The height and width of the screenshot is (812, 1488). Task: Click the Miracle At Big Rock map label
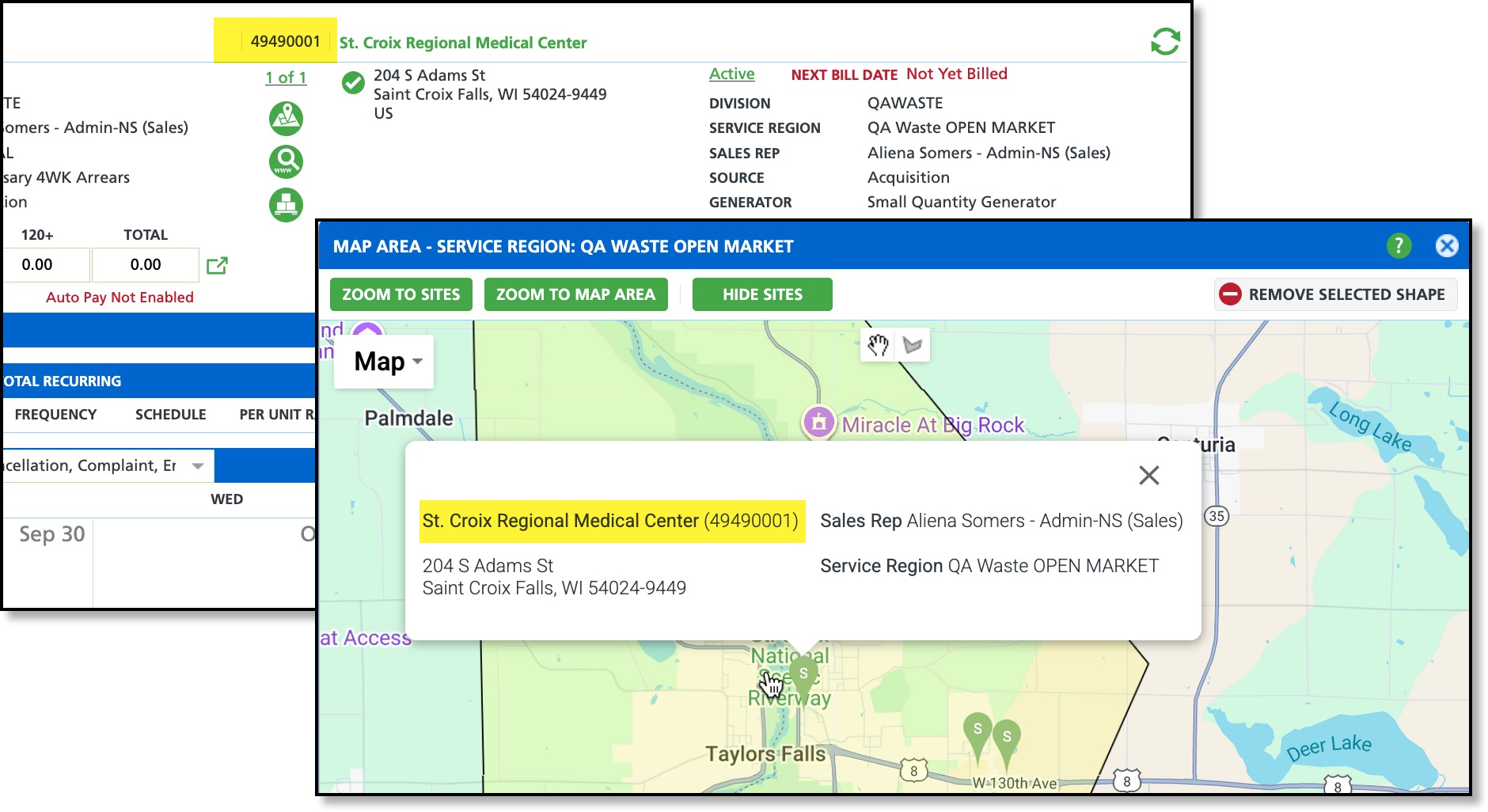[933, 425]
